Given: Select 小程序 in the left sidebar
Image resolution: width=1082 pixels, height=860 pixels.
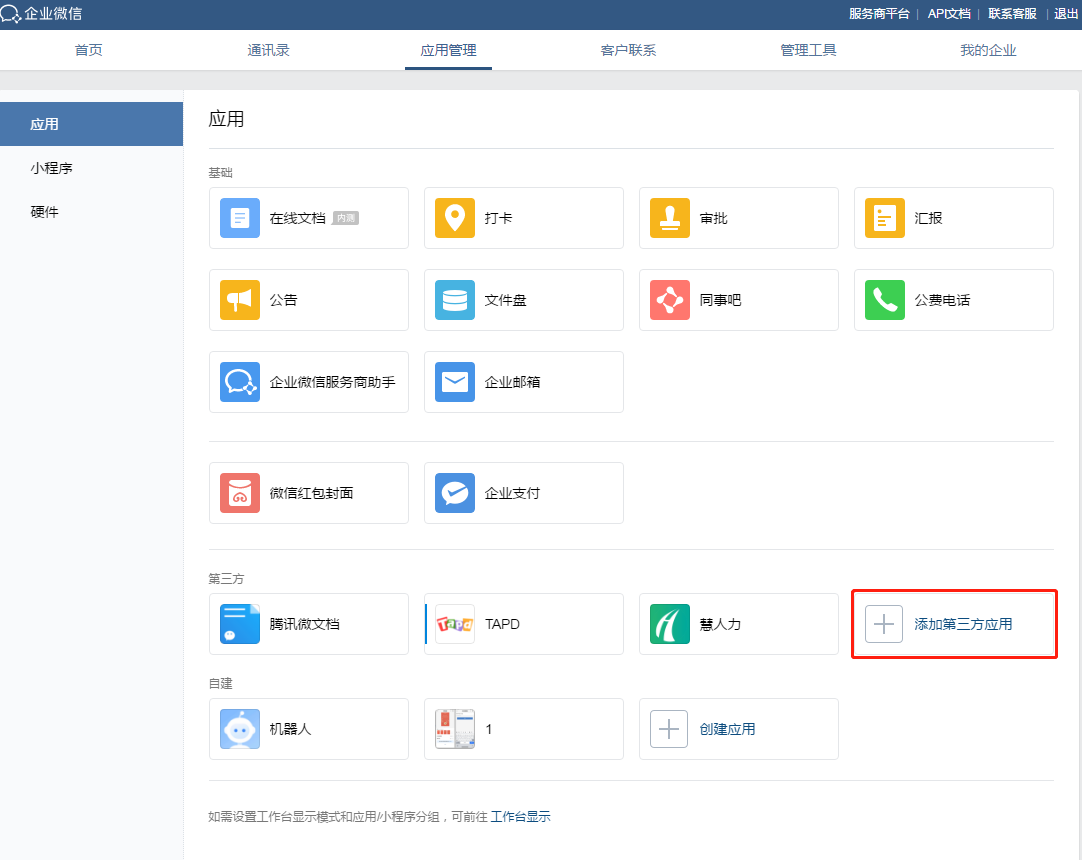Looking at the screenshot, I should (52, 168).
